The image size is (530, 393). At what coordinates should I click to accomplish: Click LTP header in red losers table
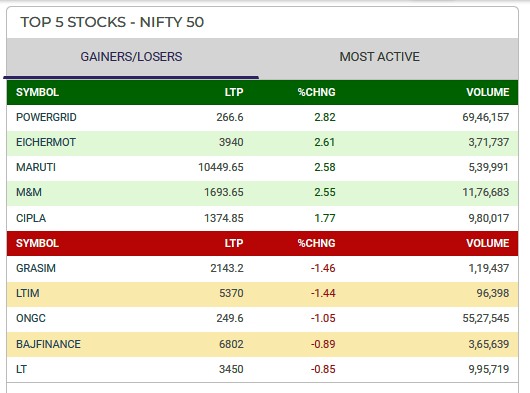[x=234, y=243]
